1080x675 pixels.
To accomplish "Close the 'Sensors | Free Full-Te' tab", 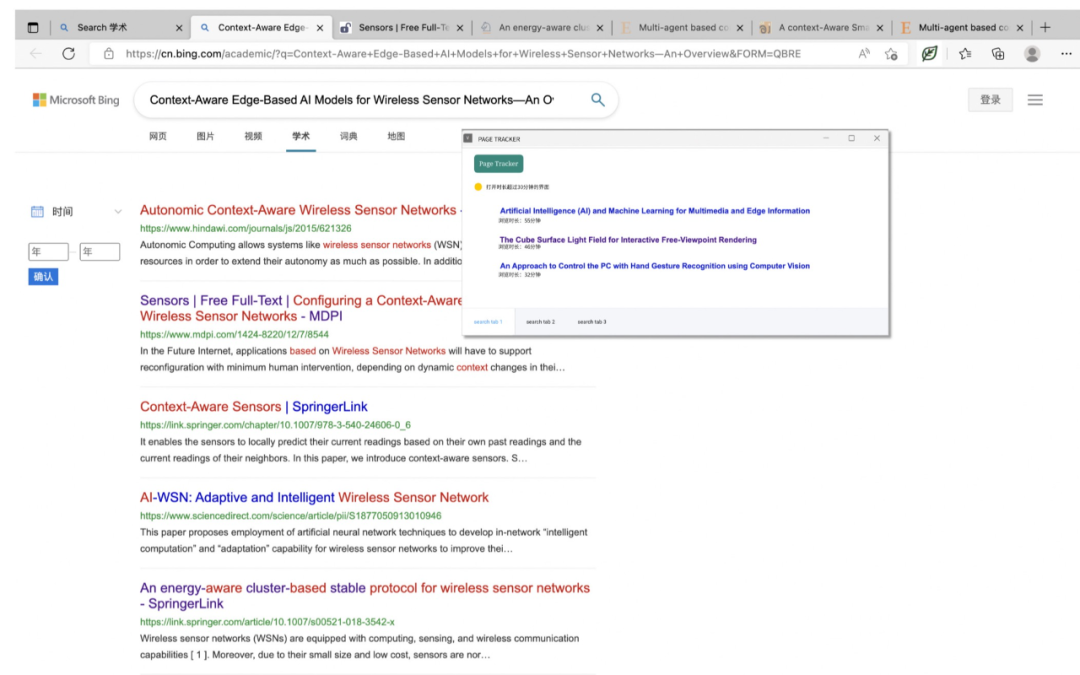I will [459, 28].
